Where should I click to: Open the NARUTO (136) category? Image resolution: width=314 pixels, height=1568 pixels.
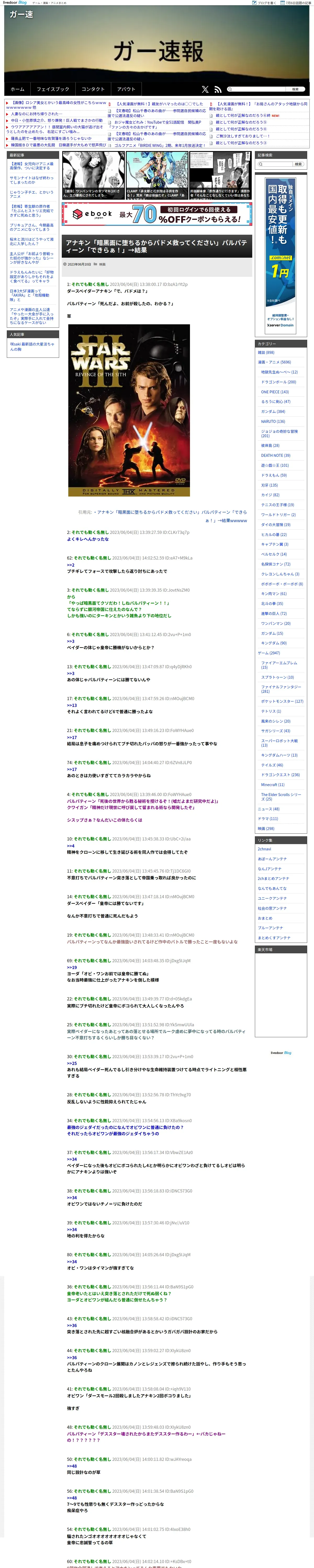tap(273, 421)
